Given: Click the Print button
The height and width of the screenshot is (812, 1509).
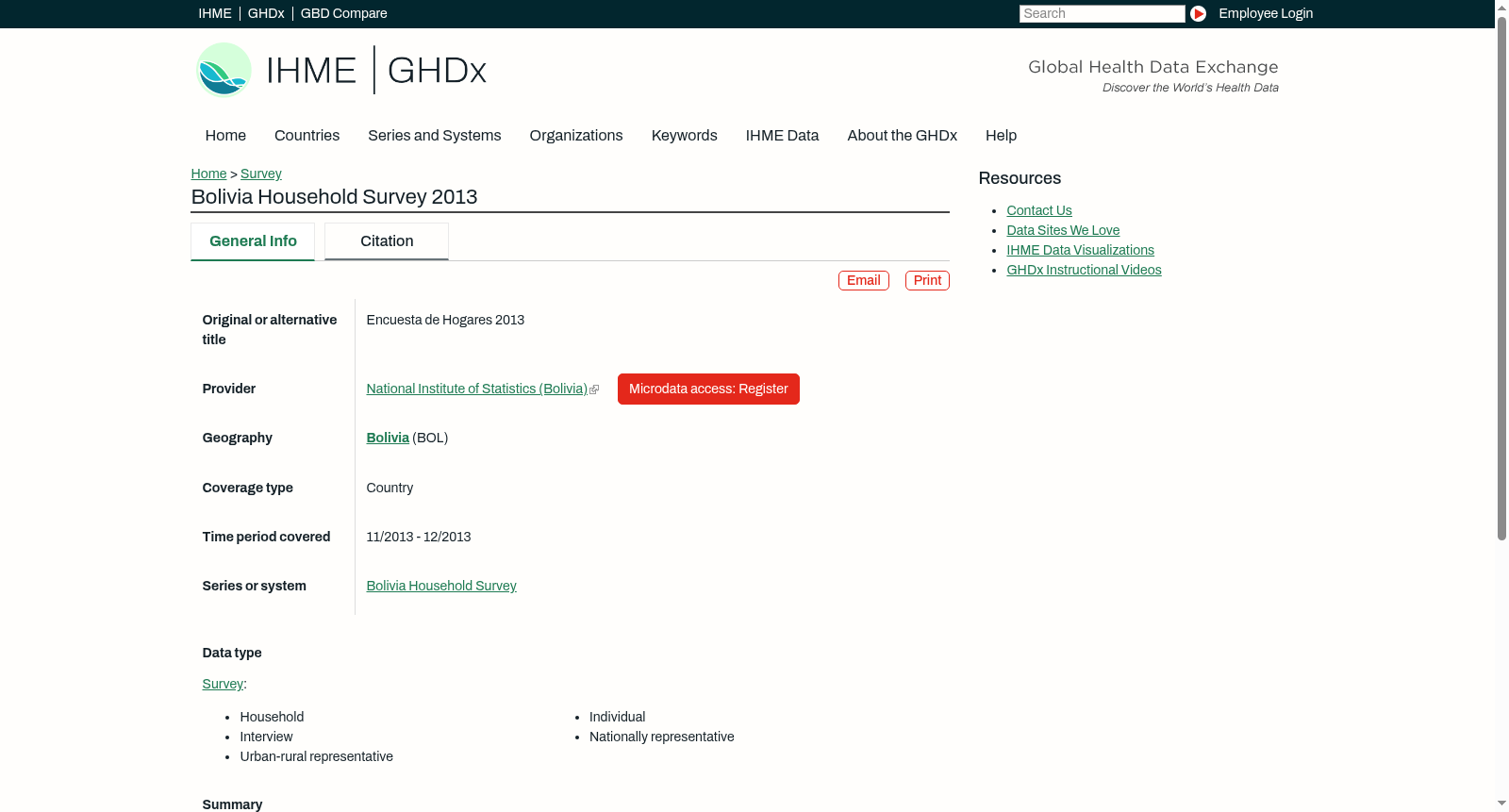Looking at the screenshot, I should (x=927, y=280).
